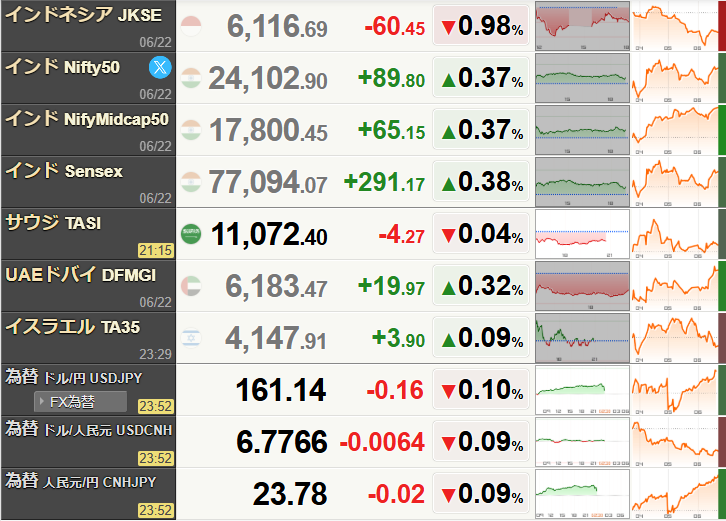This screenshot has width=726, height=521.
Task: Click the India flag in Sensex row
Action: click(191, 182)
